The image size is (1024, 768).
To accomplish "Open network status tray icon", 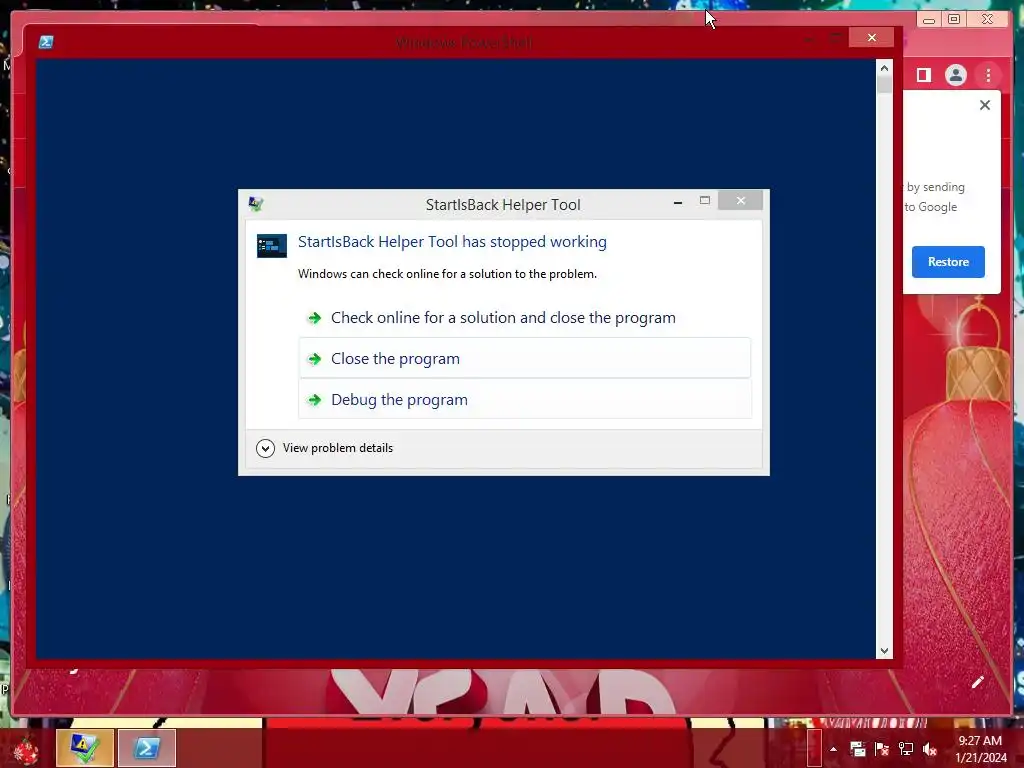I will click(x=906, y=749).
